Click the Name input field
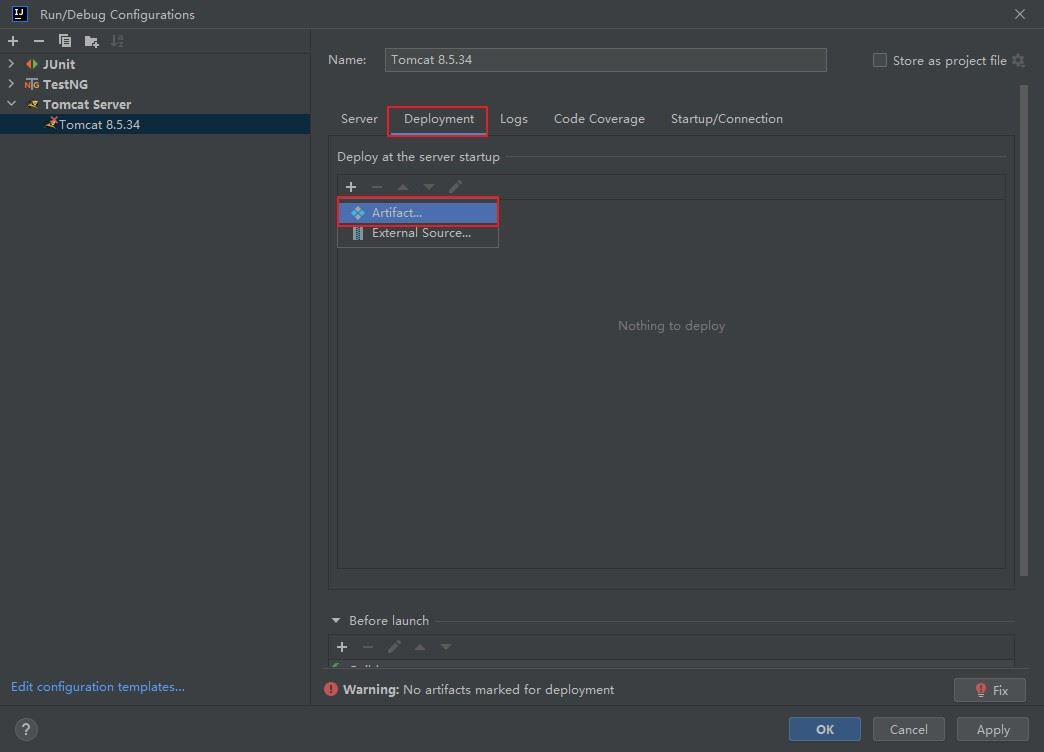1044x752 pixels. 606,60
